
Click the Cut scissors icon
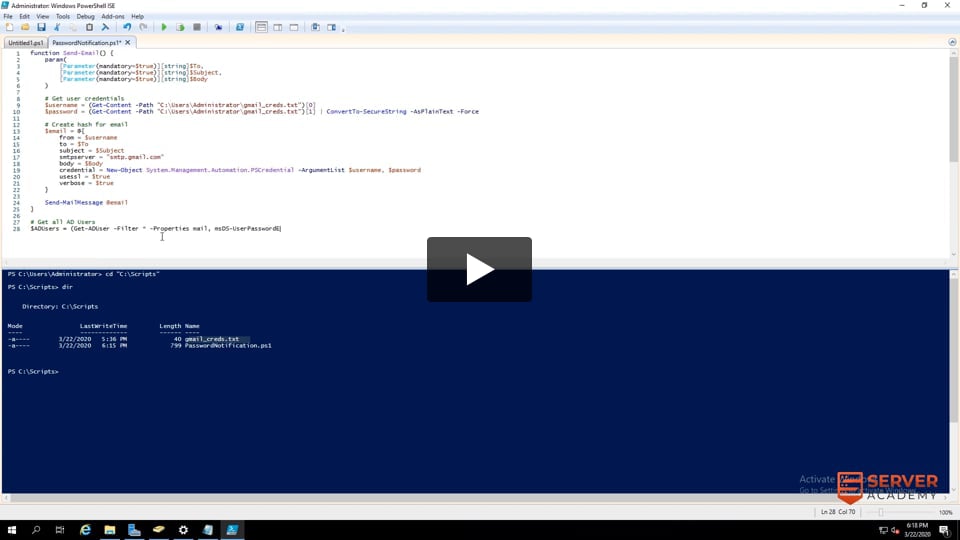tap(57, 27)
